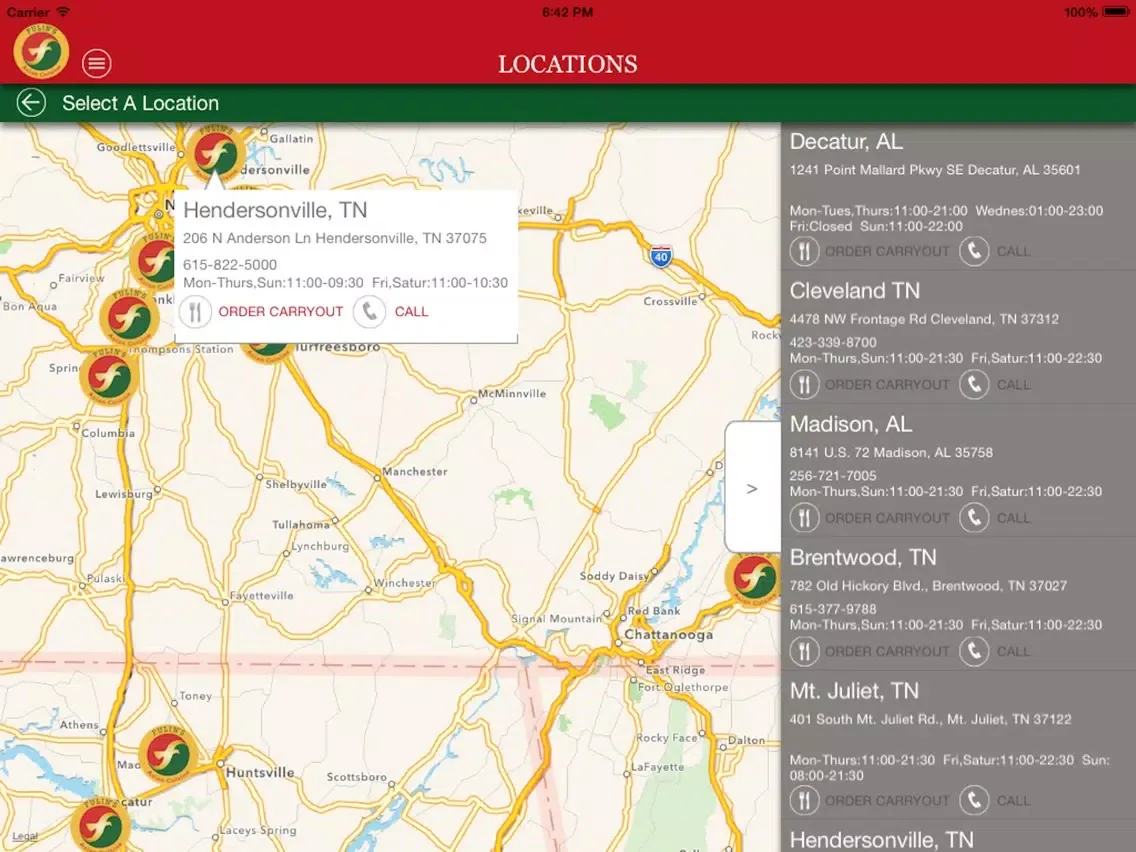Tap CALL in the Hendersonville popup
The image size is (1136, 852).
(412, 312)
